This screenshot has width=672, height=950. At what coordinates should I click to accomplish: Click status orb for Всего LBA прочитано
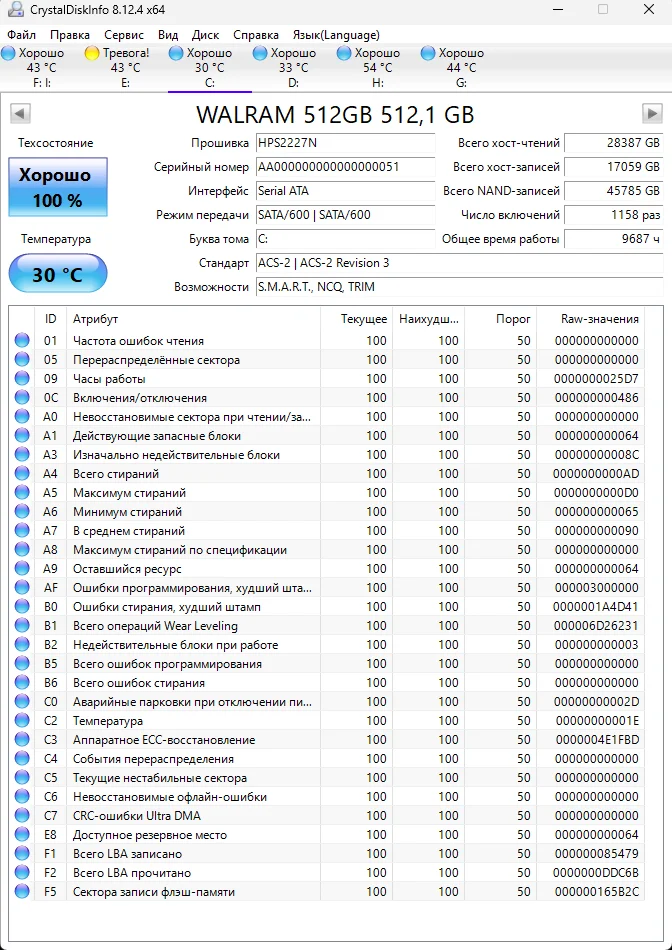(x=22, y=872)
